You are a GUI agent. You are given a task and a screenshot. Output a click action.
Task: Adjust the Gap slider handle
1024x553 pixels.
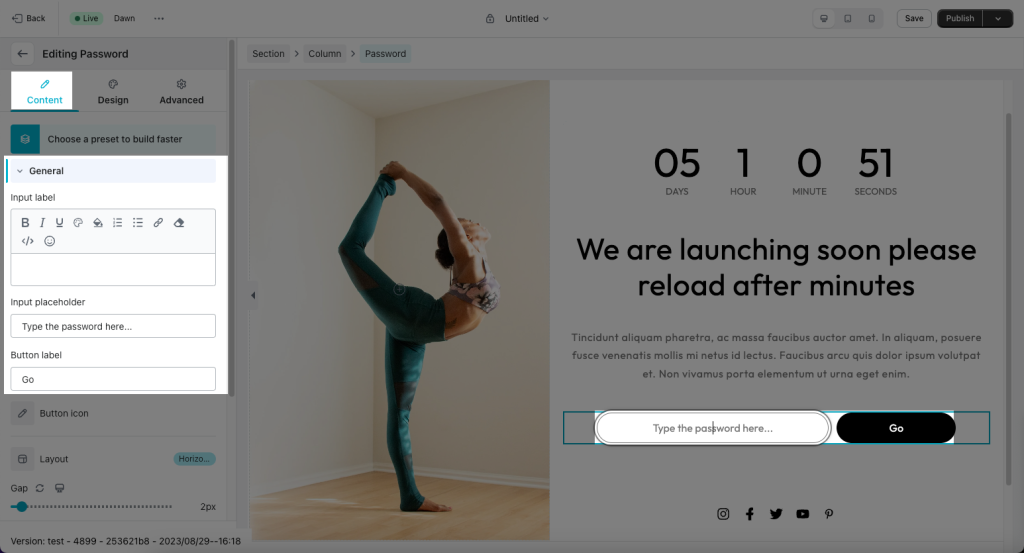point(22,507)
